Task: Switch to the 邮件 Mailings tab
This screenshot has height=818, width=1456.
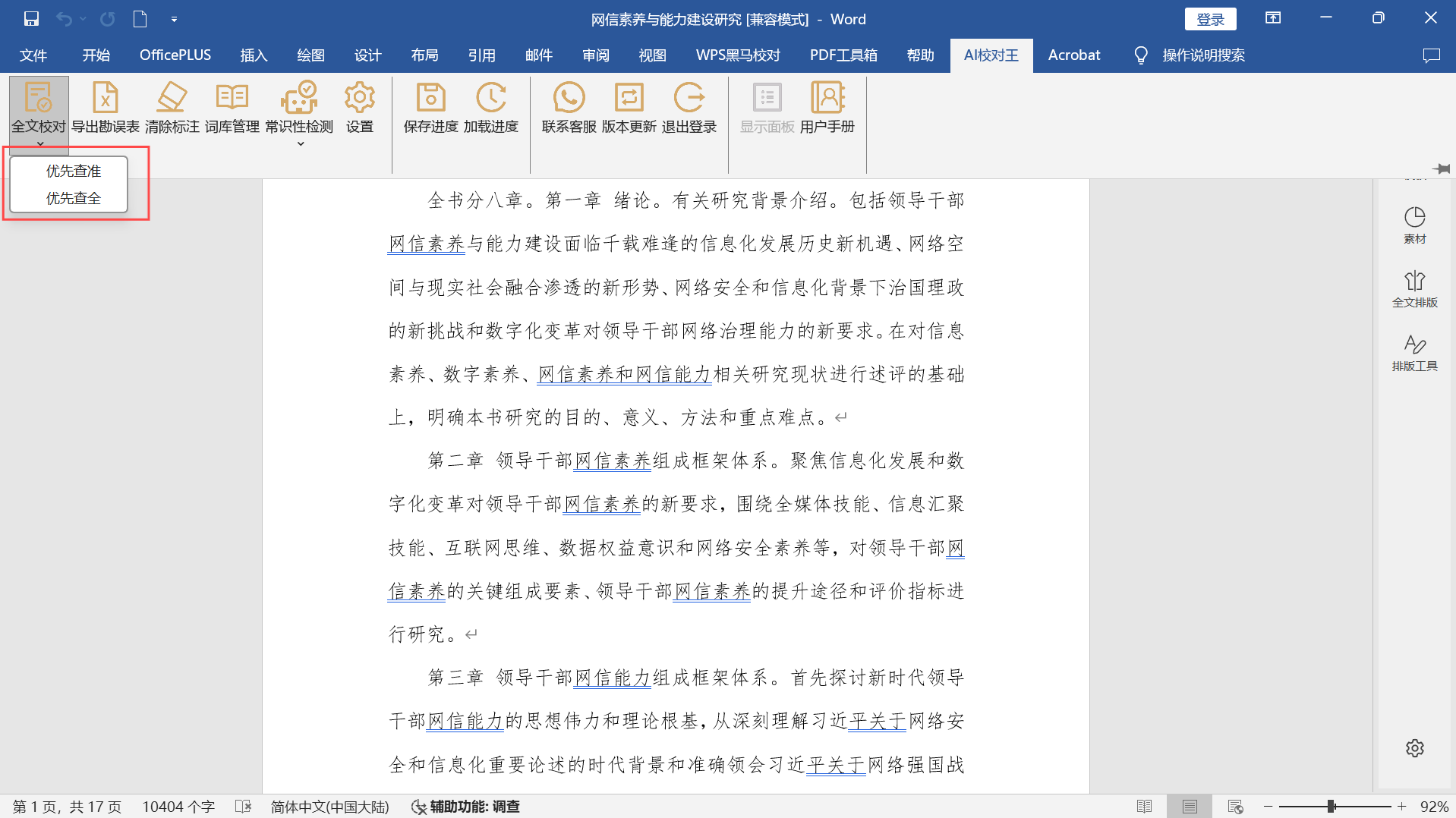Action: coord(538,55)
